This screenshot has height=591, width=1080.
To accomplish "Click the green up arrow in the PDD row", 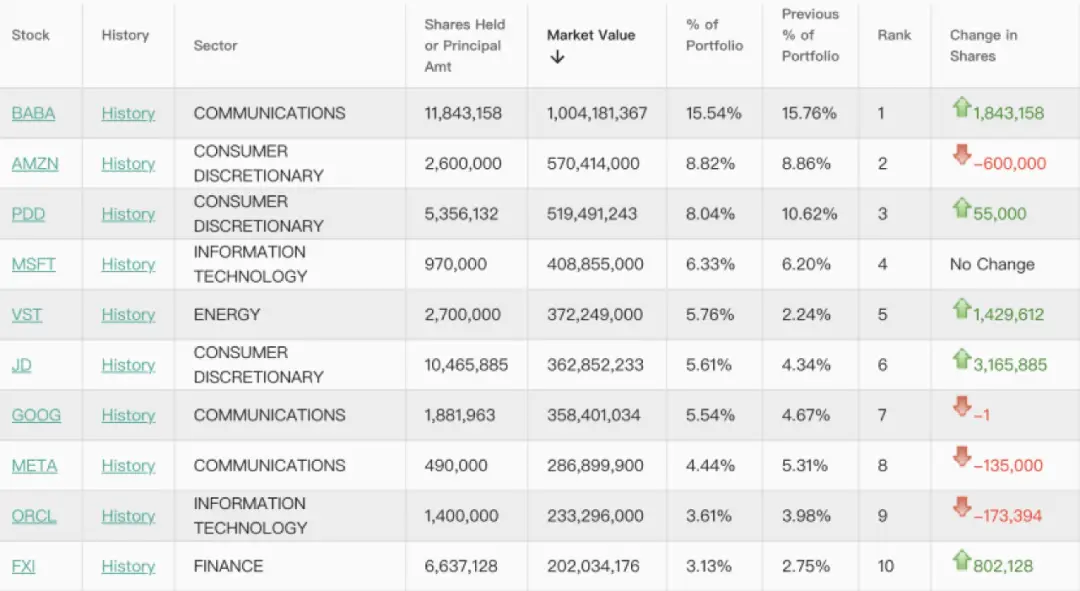I will 961,207.
